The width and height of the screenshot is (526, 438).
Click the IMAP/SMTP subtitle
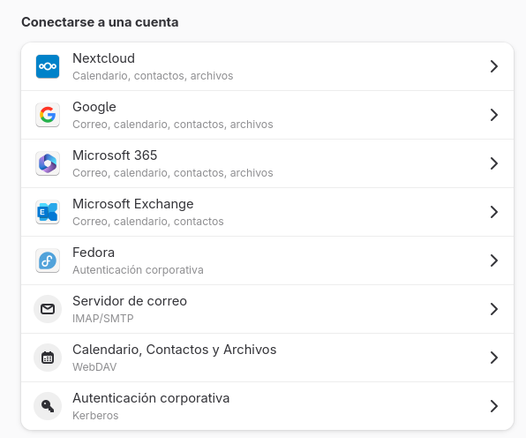(x=103, y=318)
